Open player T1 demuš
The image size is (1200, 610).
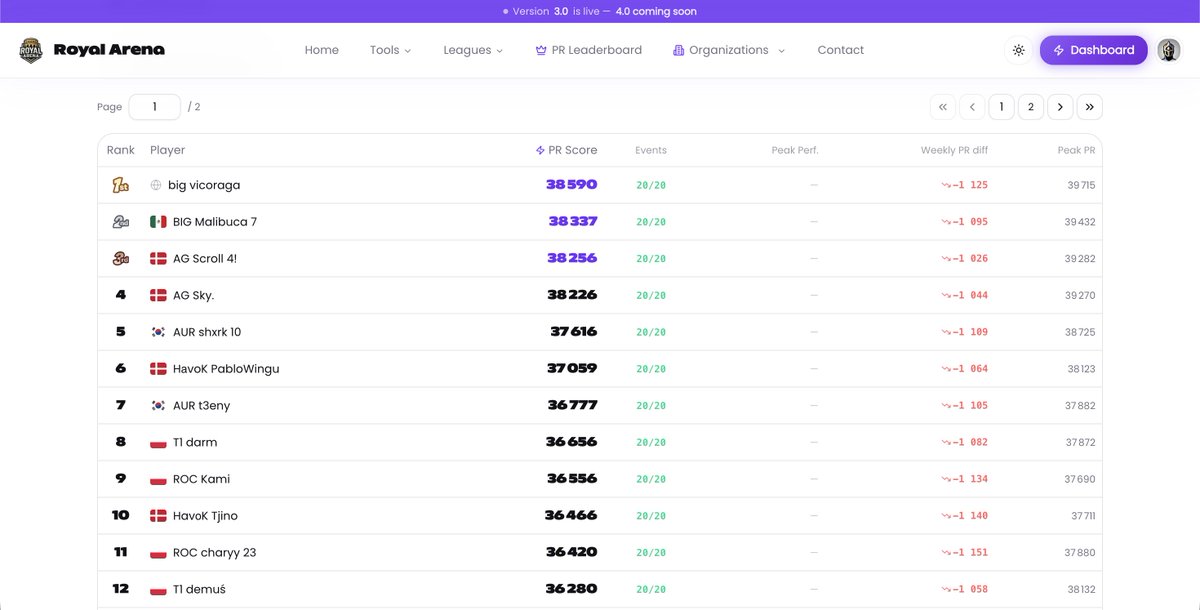pos(199,589)
